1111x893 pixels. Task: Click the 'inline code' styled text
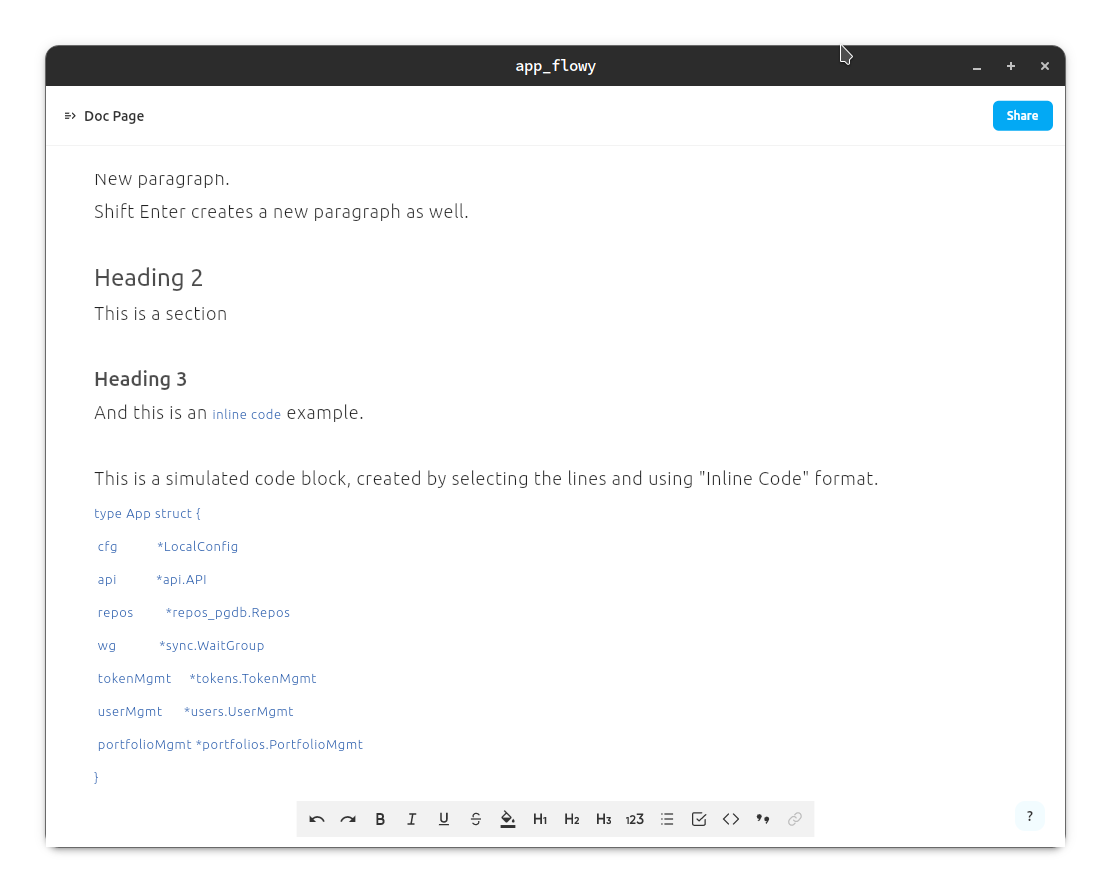click(247, 414)
